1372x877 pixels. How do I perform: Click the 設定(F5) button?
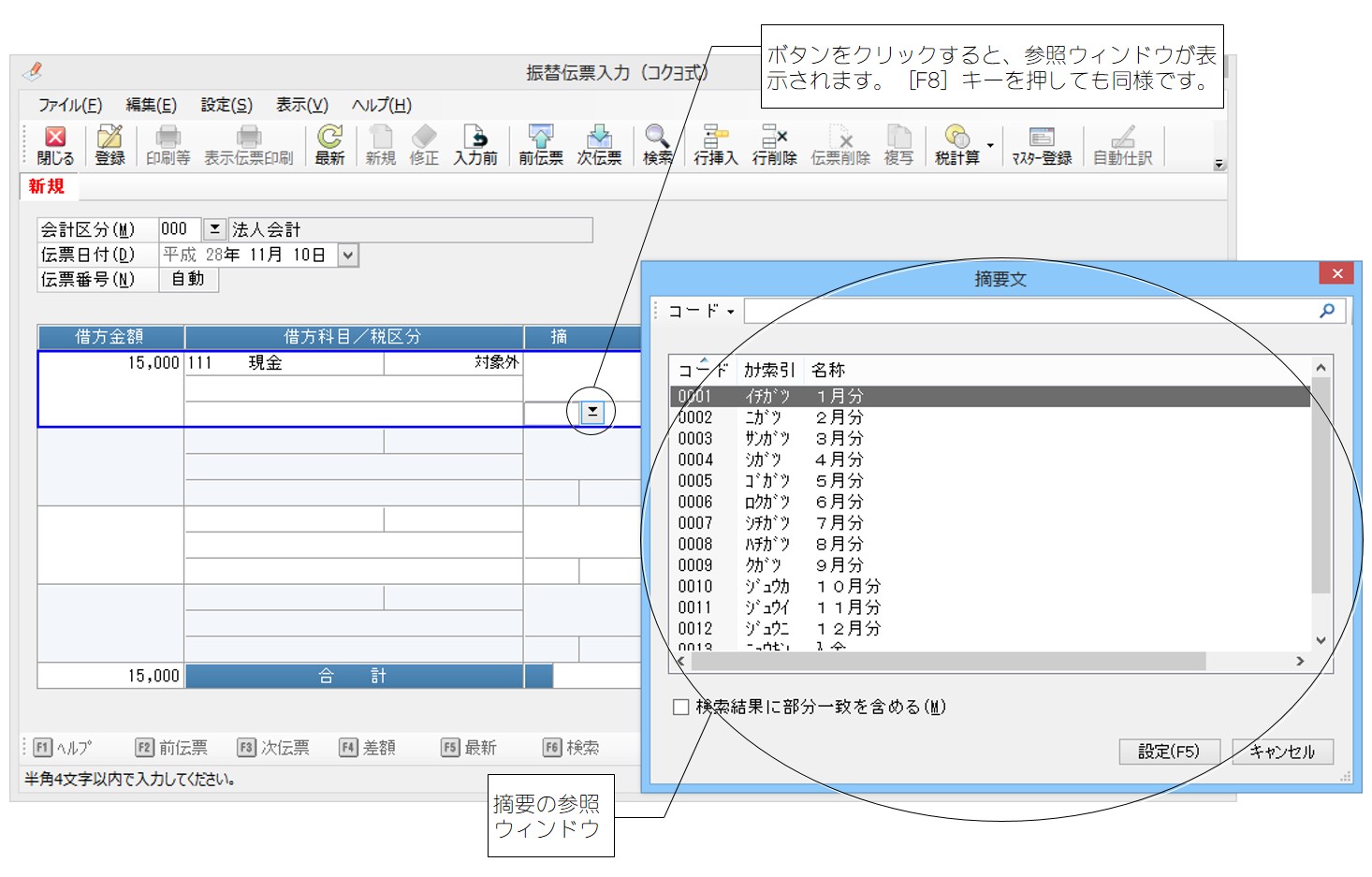pos(1169,752)
